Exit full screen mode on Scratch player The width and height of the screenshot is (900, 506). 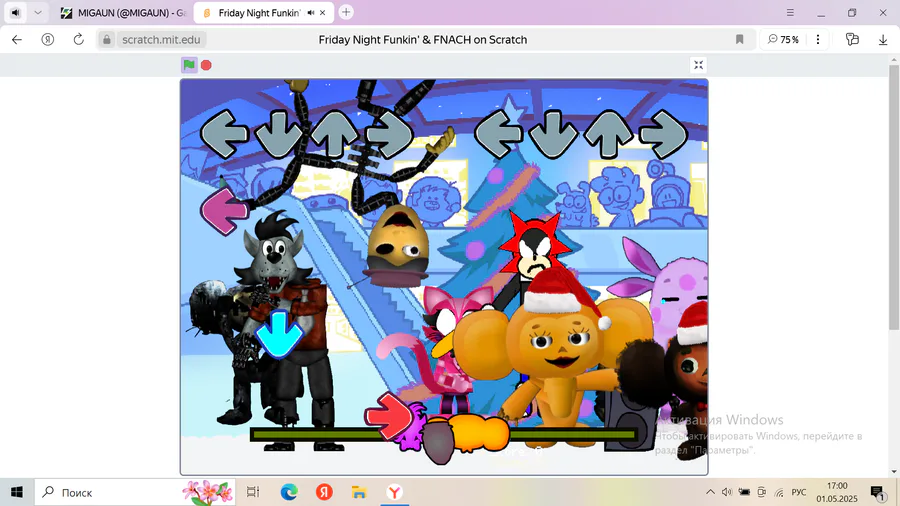698,65
